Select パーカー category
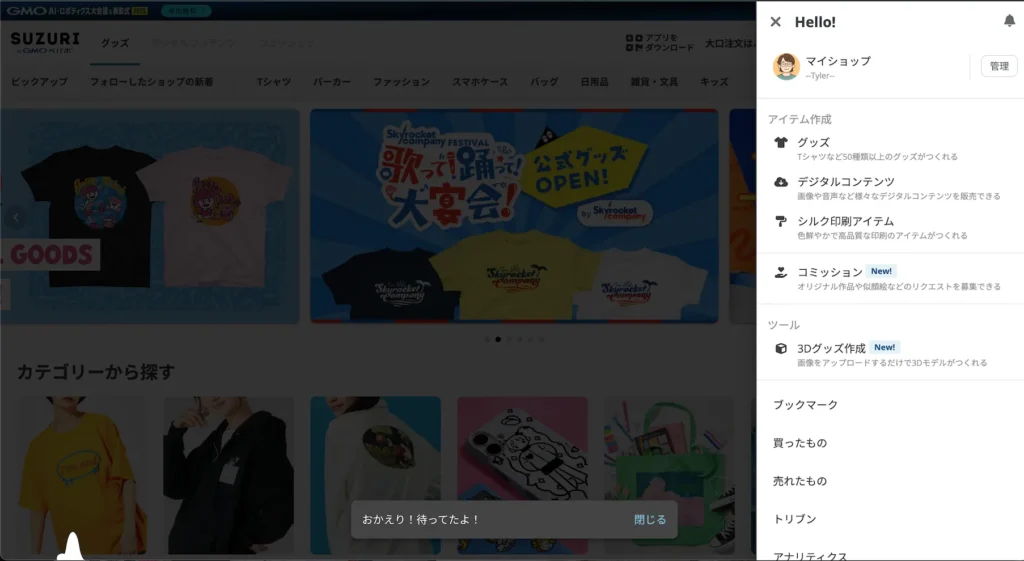Viewport: 1024px width, 561px height. 332,82
